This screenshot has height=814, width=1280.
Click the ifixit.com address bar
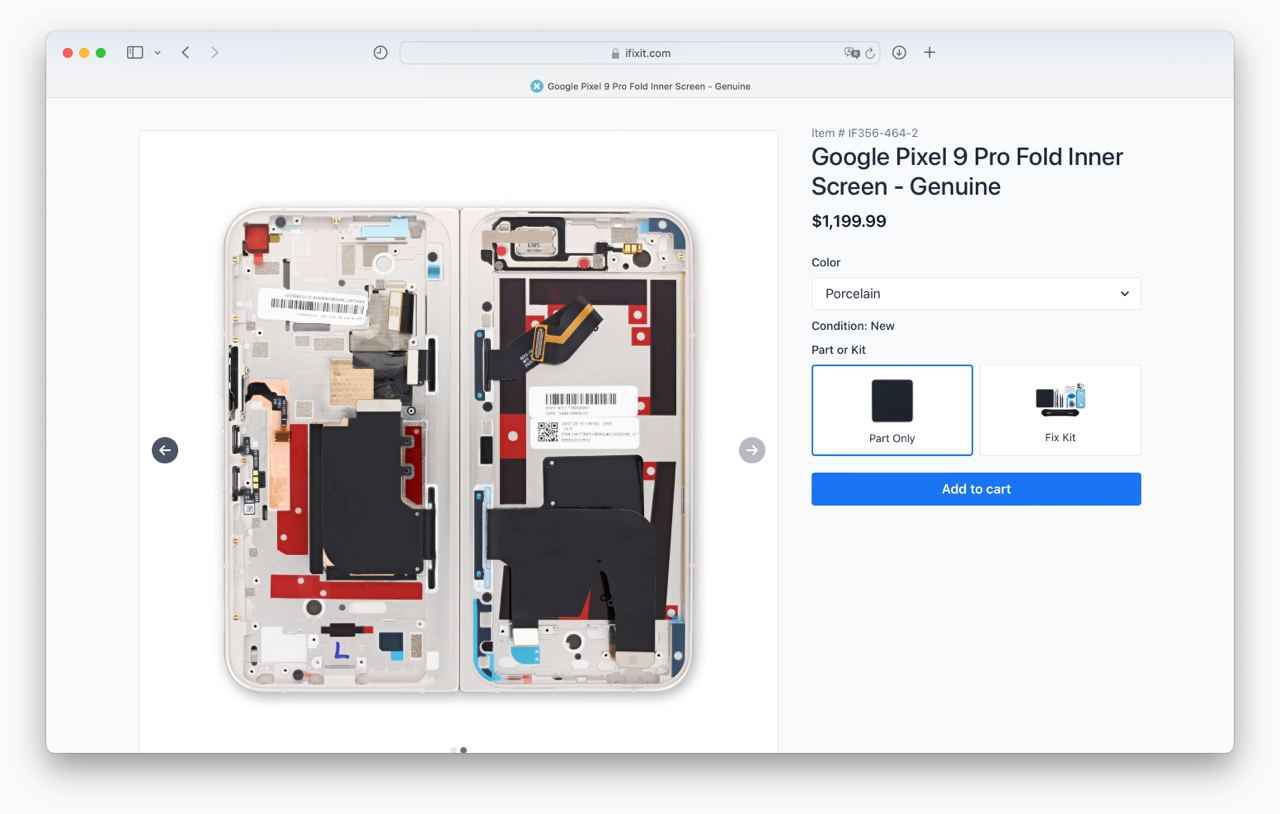(x=640, y=53)
